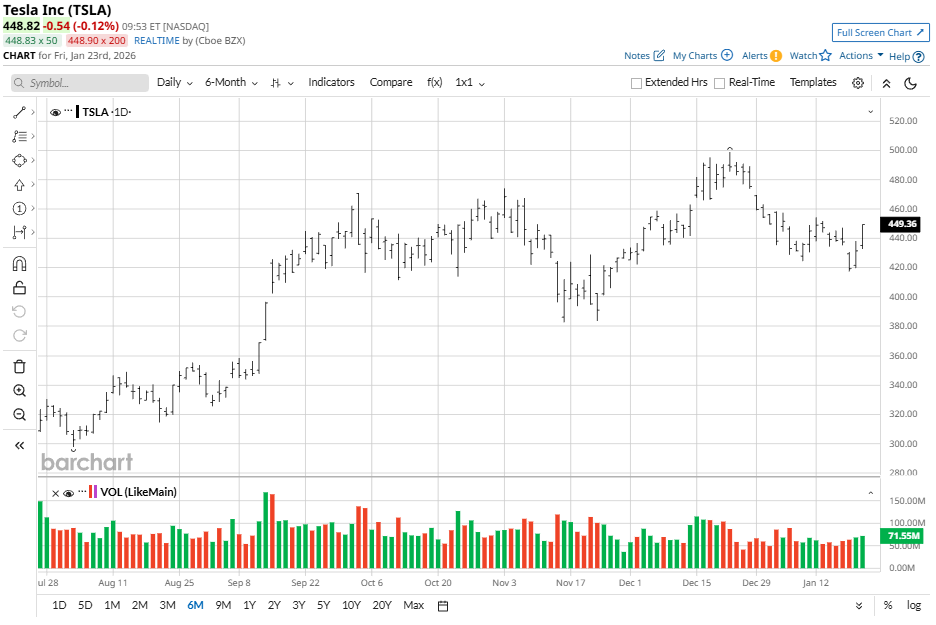
Task: Open chart settings gear
Action: (x=858, y=83)
